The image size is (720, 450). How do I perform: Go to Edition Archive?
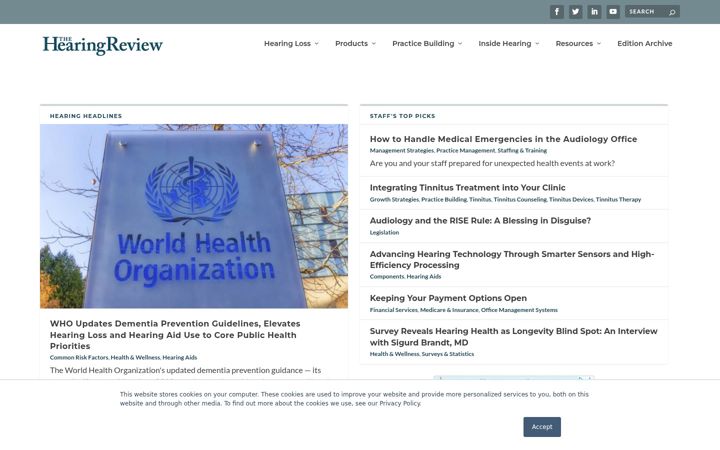[x=645, y=44]
